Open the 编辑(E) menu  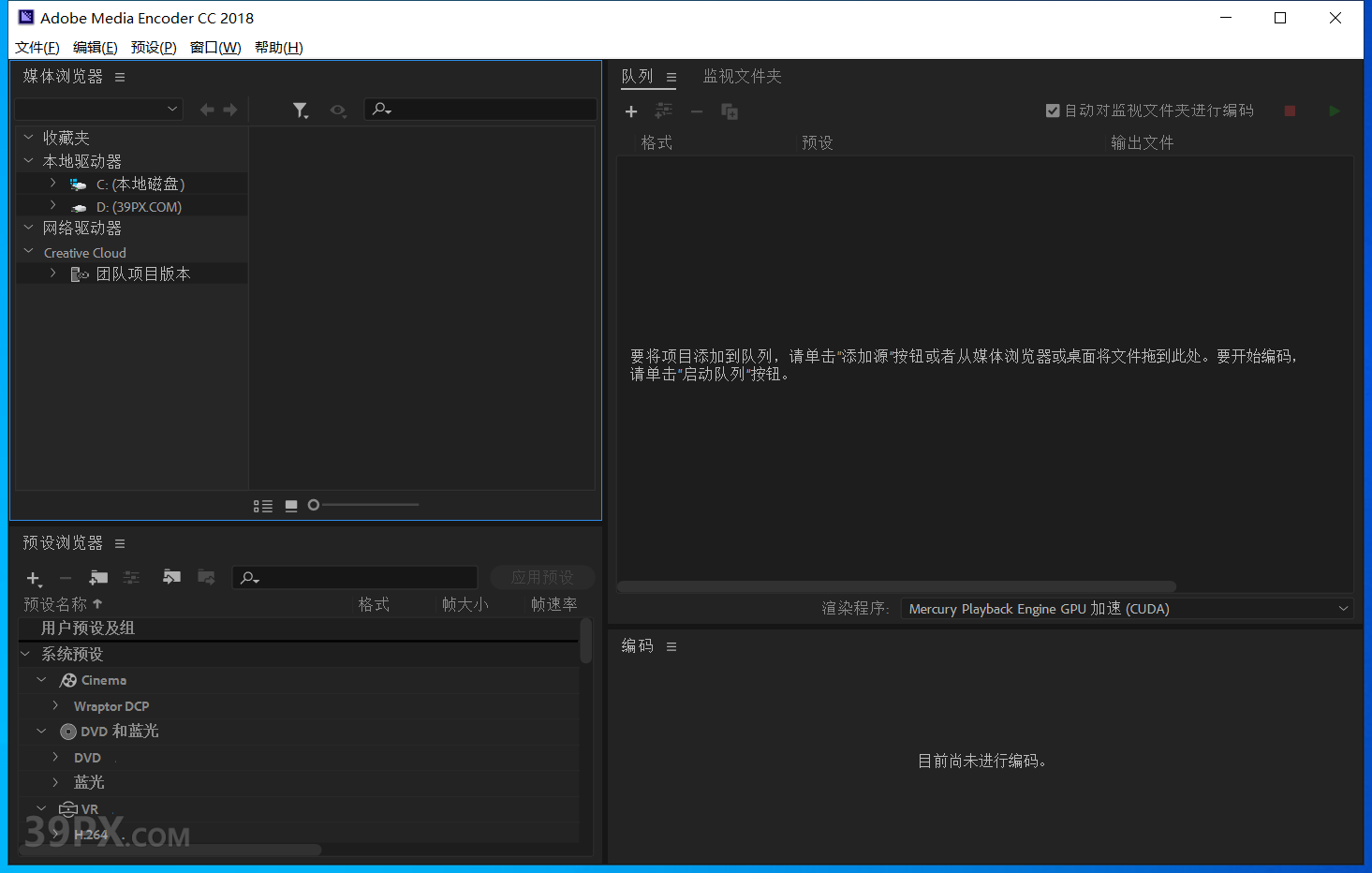point(96,48)
